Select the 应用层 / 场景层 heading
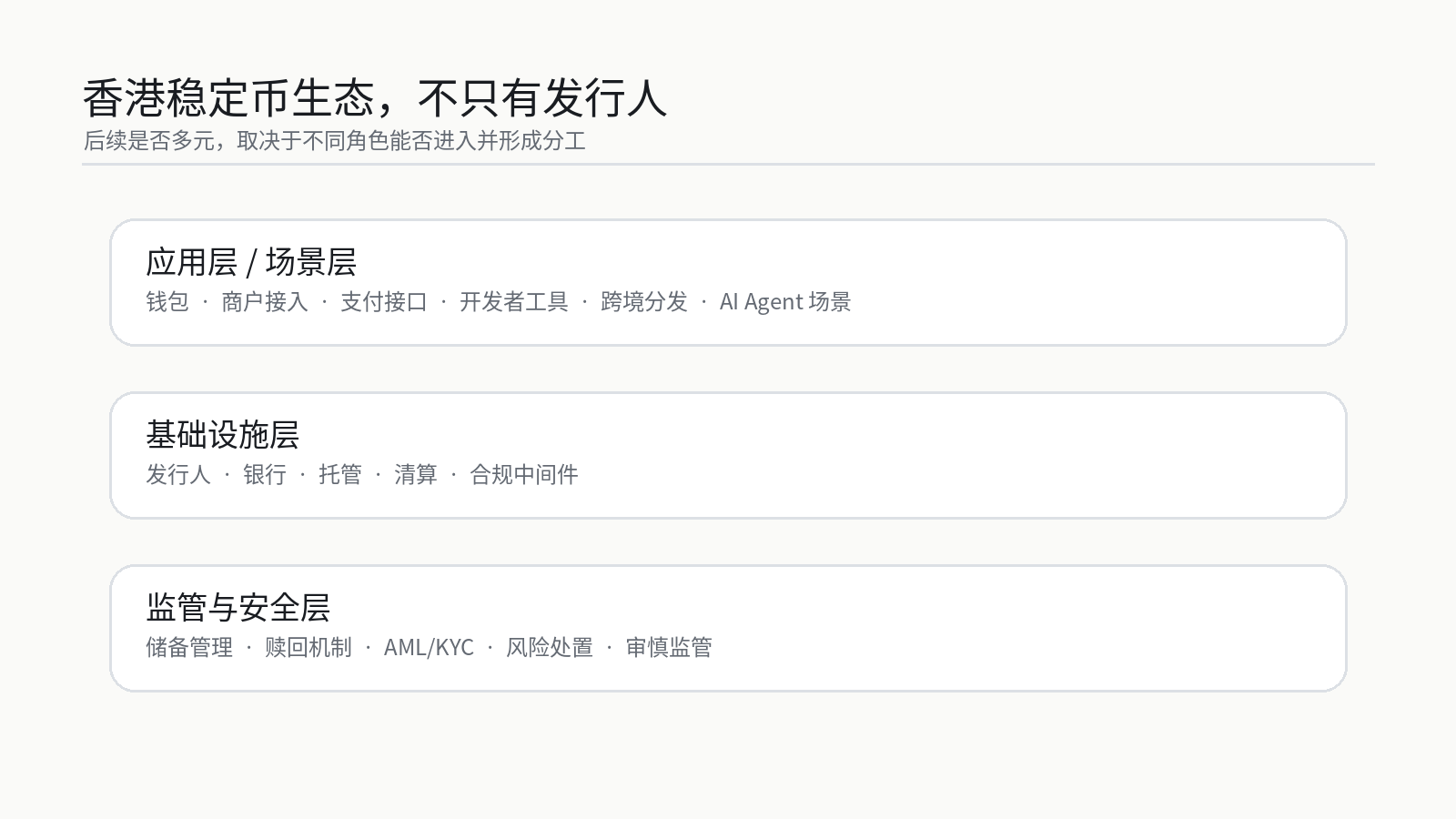 click(251, 262)
